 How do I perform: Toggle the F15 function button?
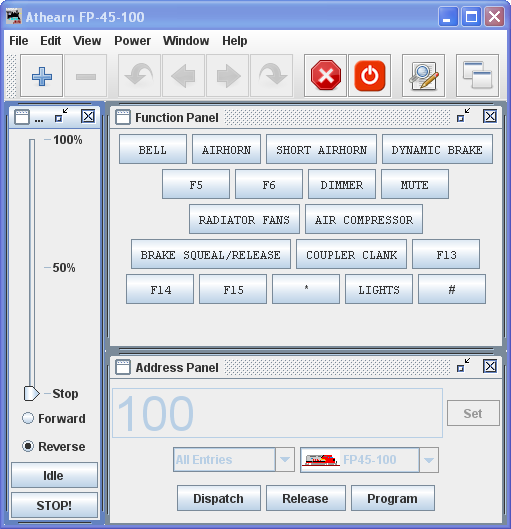233,289
